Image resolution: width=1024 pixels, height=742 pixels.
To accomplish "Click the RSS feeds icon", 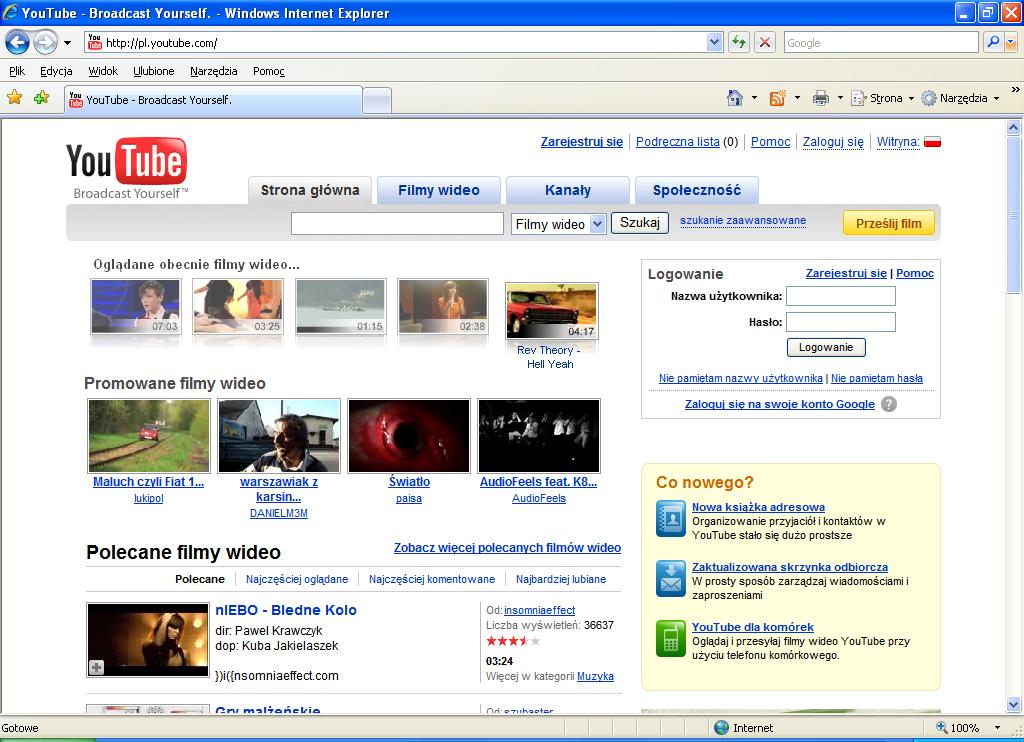I will coord(777,98).
